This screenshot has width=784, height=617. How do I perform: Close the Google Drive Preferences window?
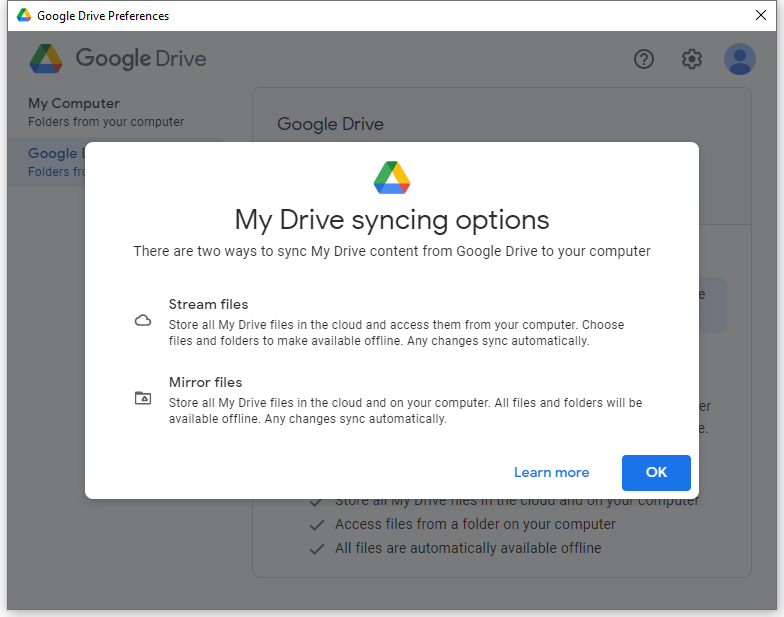click(761, 15)
